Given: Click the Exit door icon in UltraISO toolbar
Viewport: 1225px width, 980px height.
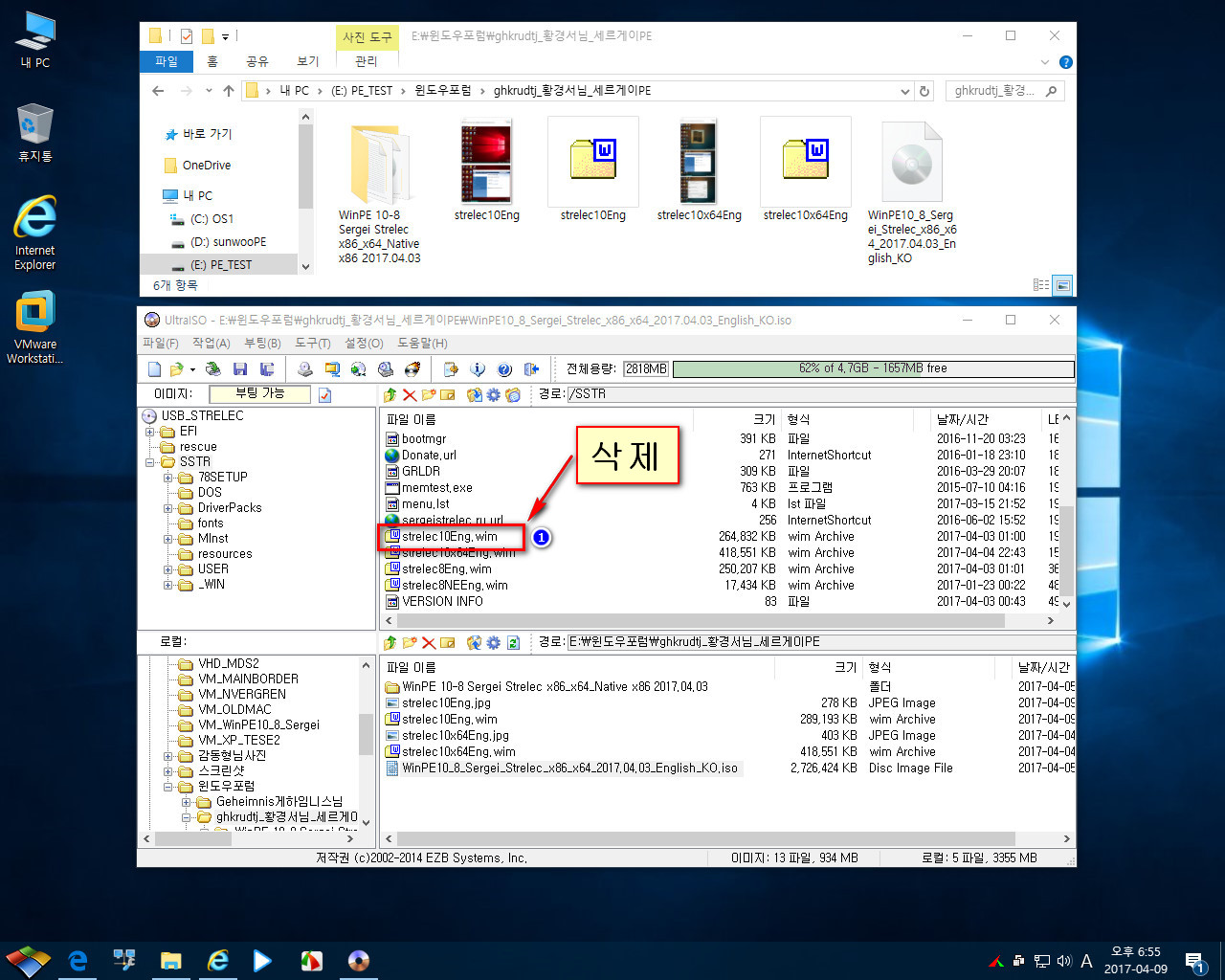Looking at the screenshot, I should pyautogui.click(x=531, y=368).
